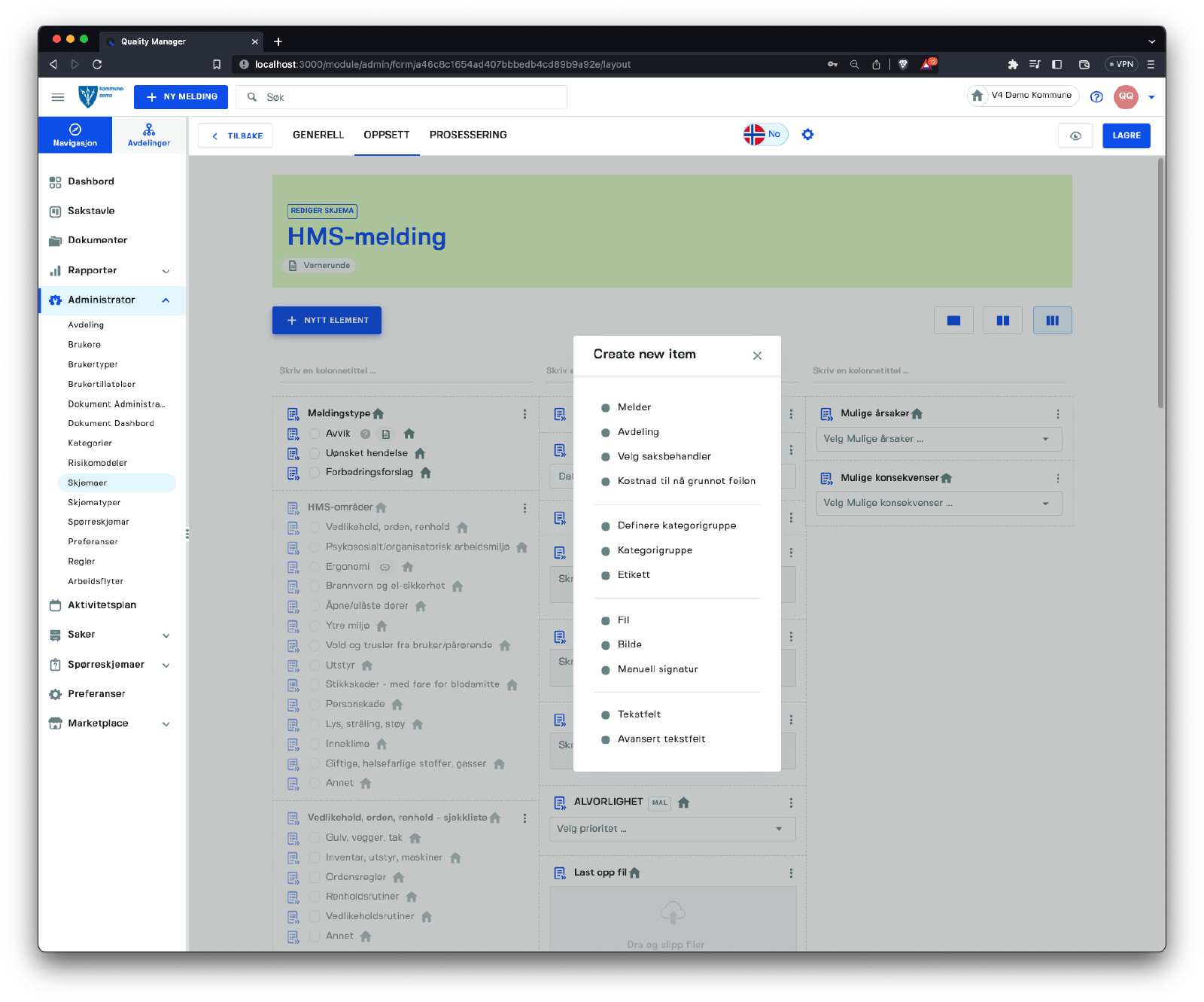The width and height of the screenshot is (1204, 1002).
Task: Select the Avvik radio option
Action: coord(315,434)
